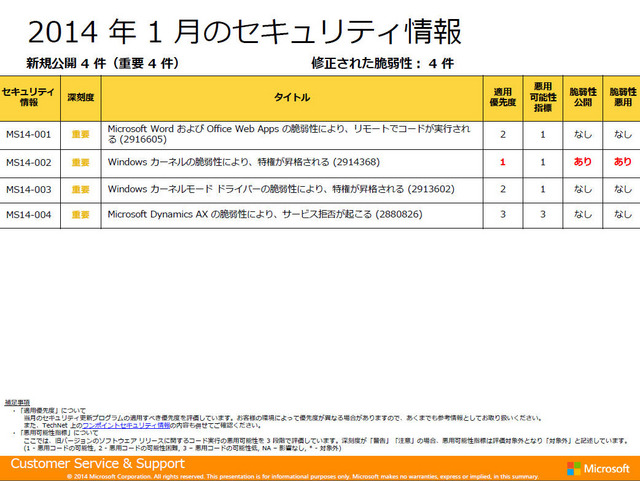Click the 悪用可能性指標 column header
Screen dimensions: 640x481
tap(543, 97)
